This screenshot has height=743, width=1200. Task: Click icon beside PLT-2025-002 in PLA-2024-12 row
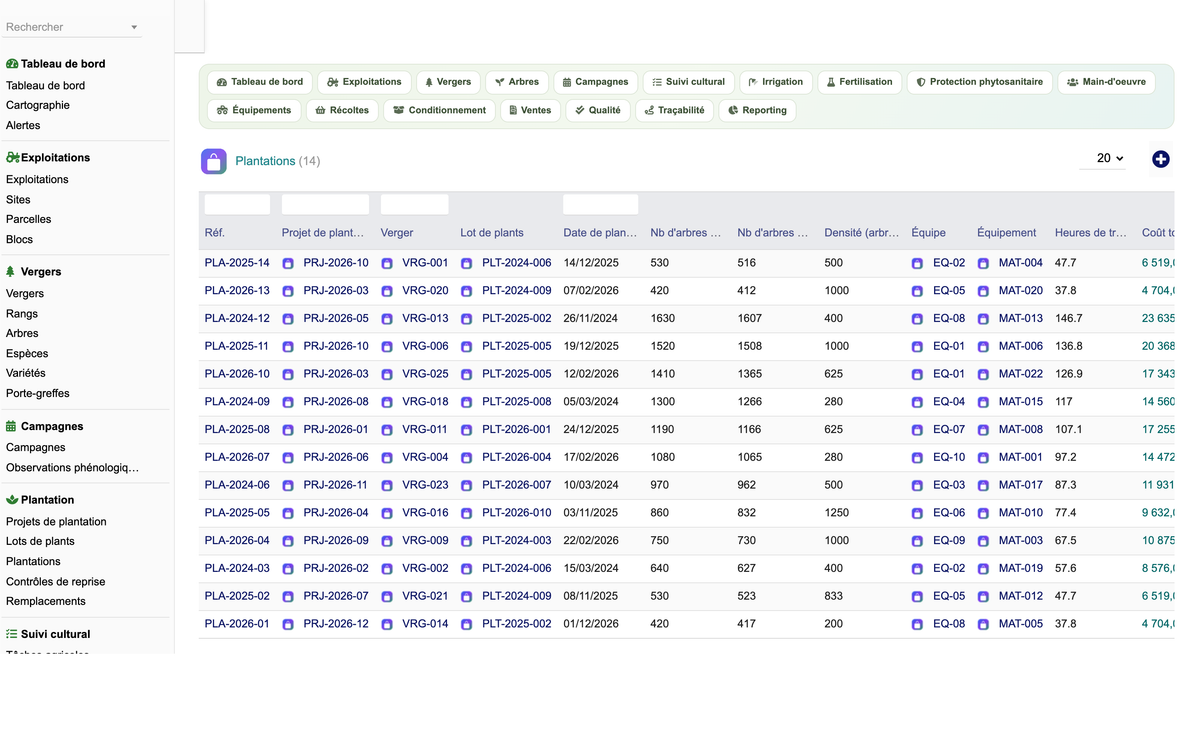[x=467, y=319]
